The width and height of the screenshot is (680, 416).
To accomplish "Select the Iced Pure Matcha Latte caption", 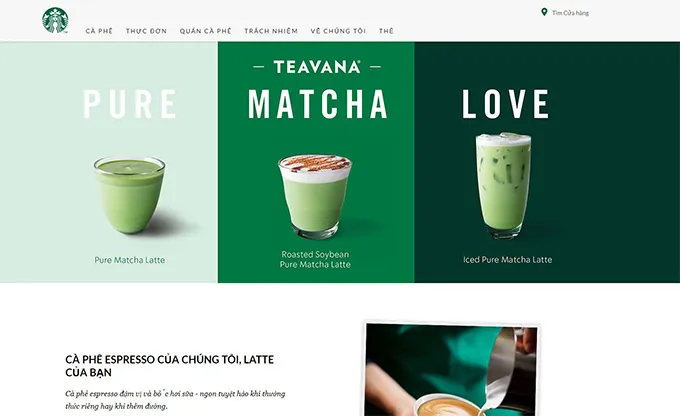I will (507, 259).
